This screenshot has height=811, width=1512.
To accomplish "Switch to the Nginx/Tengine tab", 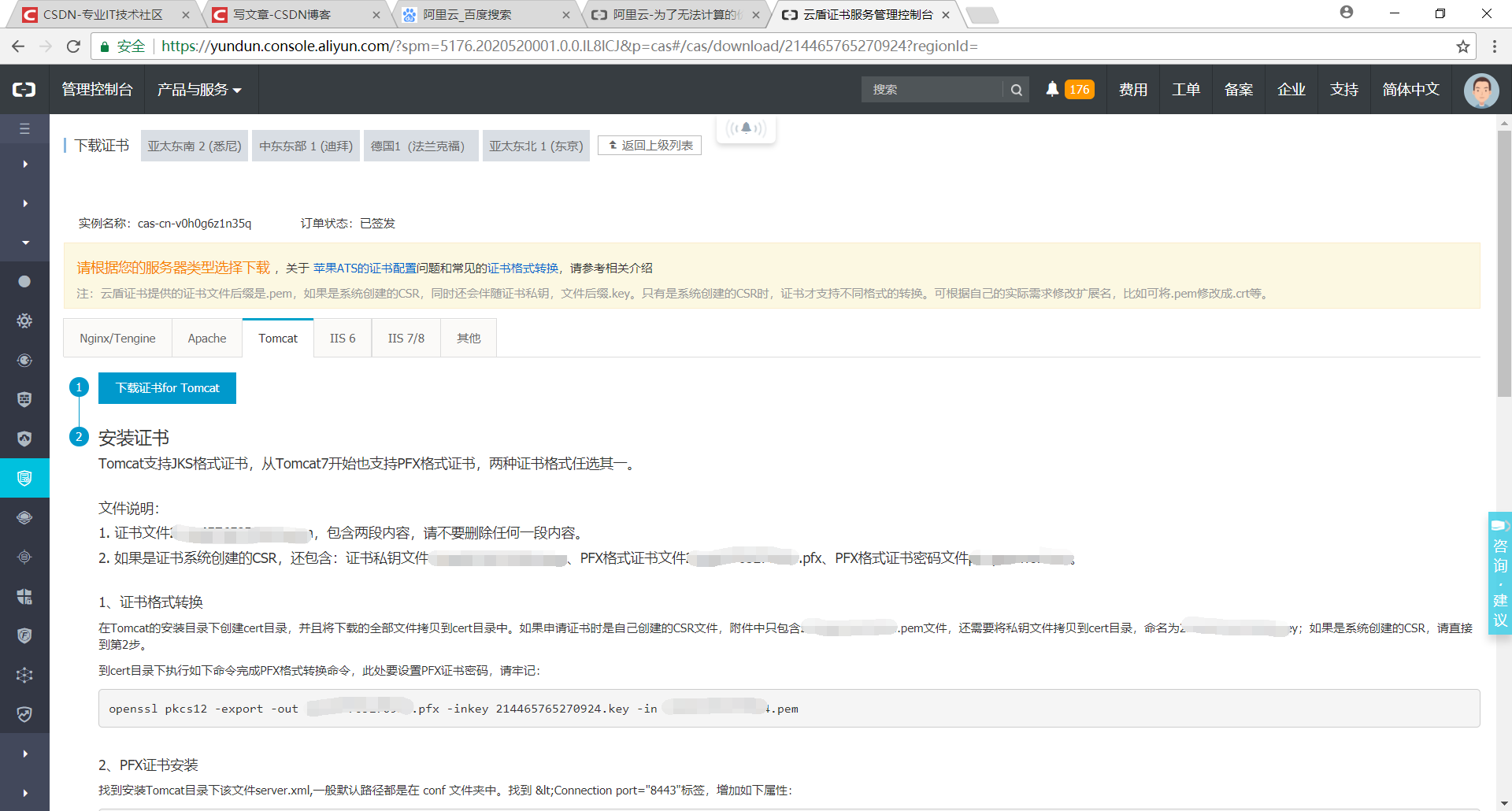I will click(117, 338).
